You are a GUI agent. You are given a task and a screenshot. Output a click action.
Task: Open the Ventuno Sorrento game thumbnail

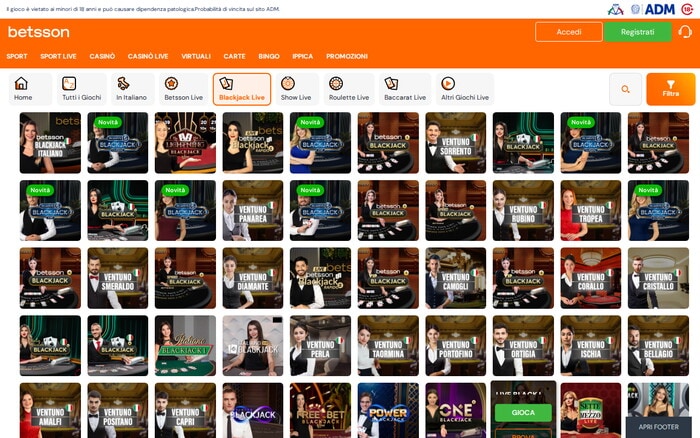[455, 142]
